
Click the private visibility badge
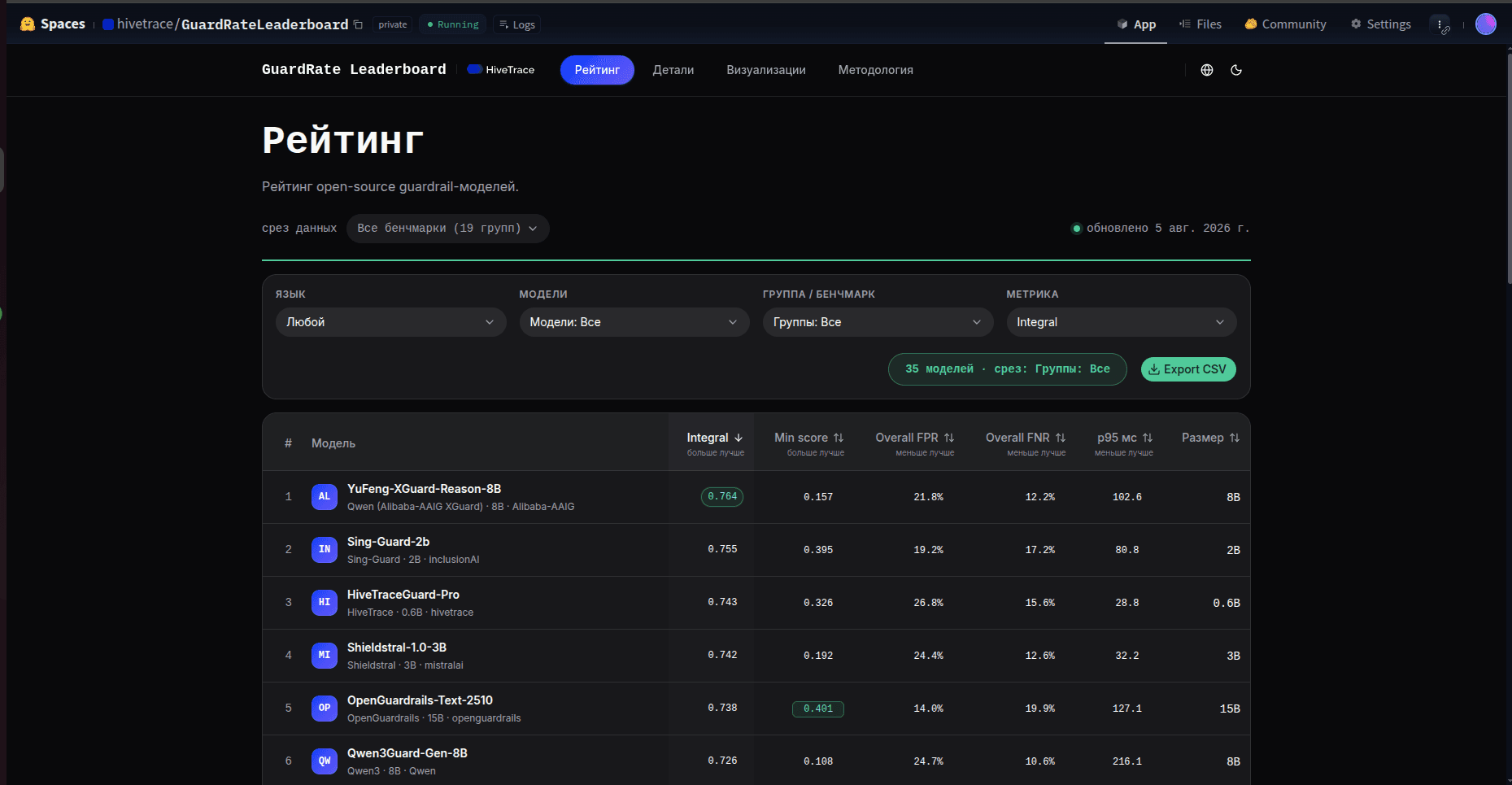coord(393,24)
